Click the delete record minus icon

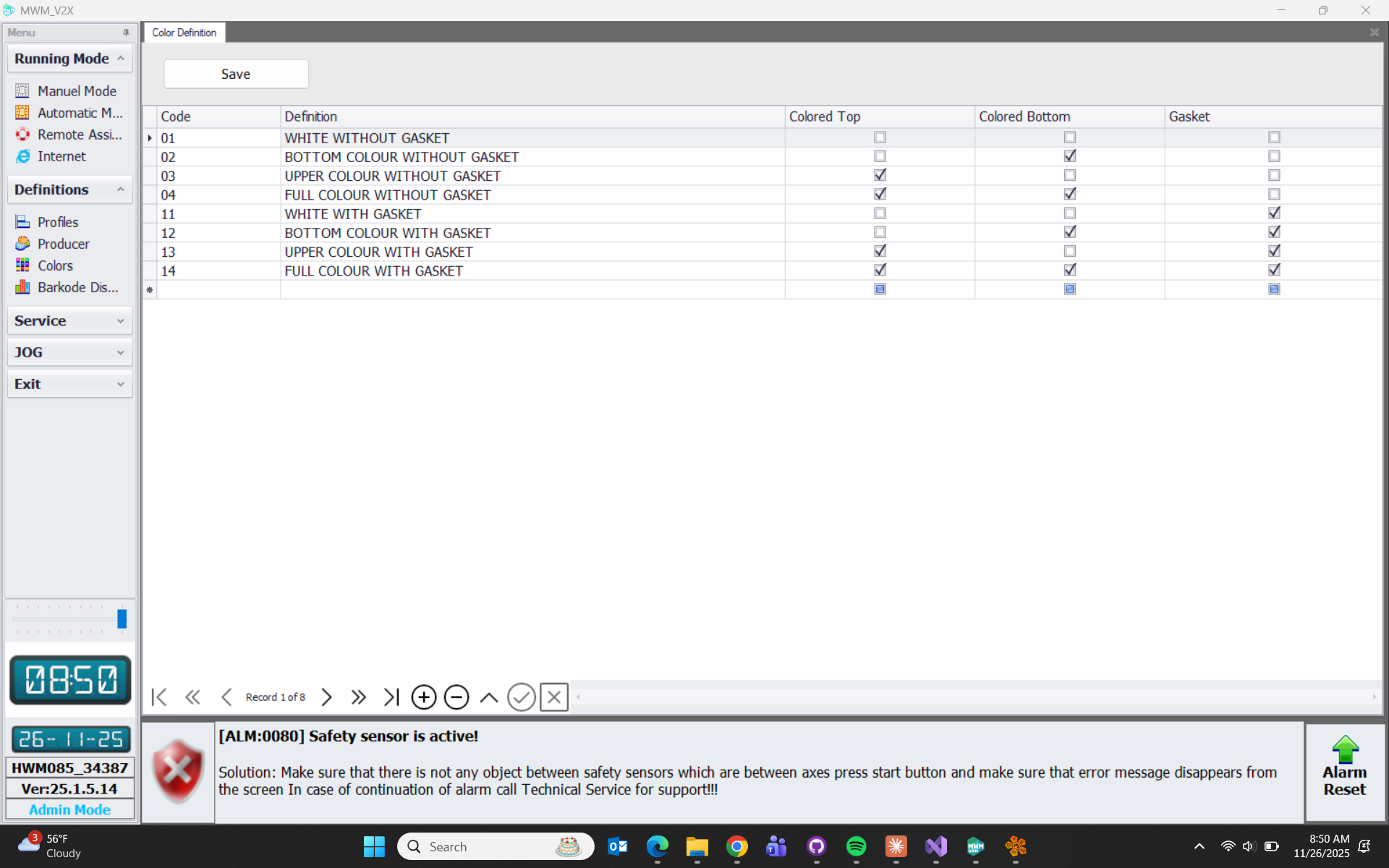(x=456, y=697)
